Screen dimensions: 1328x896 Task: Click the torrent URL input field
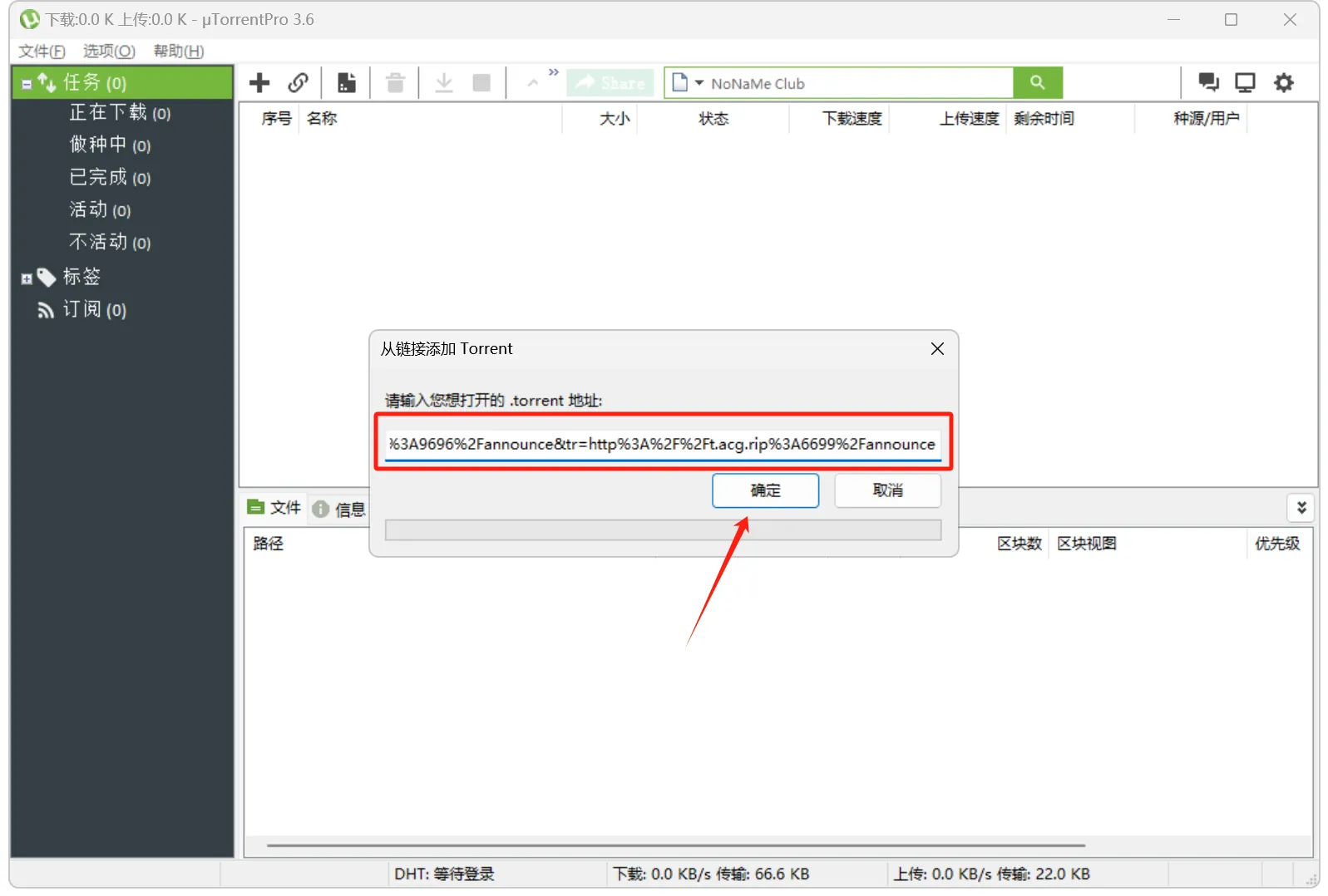pos(662,444)
